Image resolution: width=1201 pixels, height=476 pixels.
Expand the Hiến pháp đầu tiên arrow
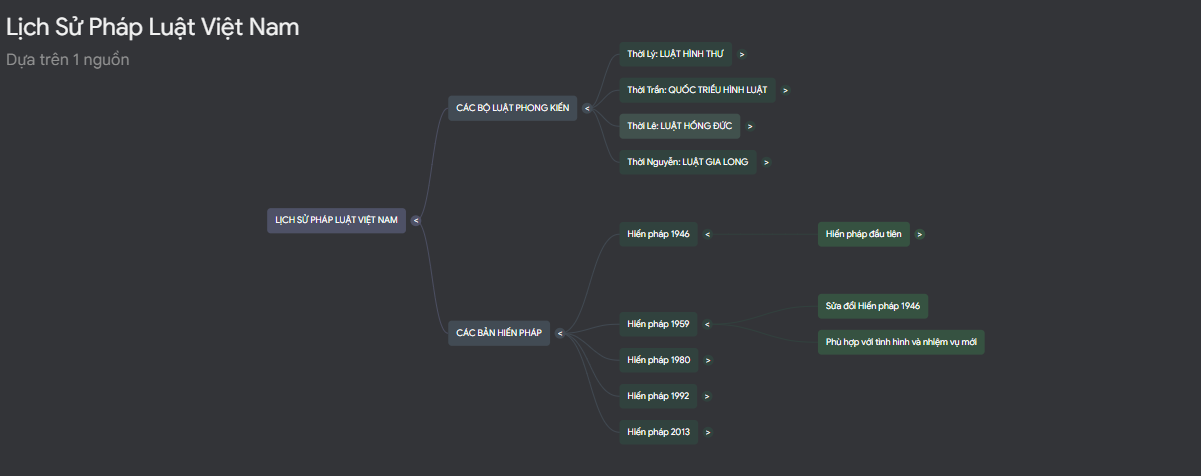[919, 234]
